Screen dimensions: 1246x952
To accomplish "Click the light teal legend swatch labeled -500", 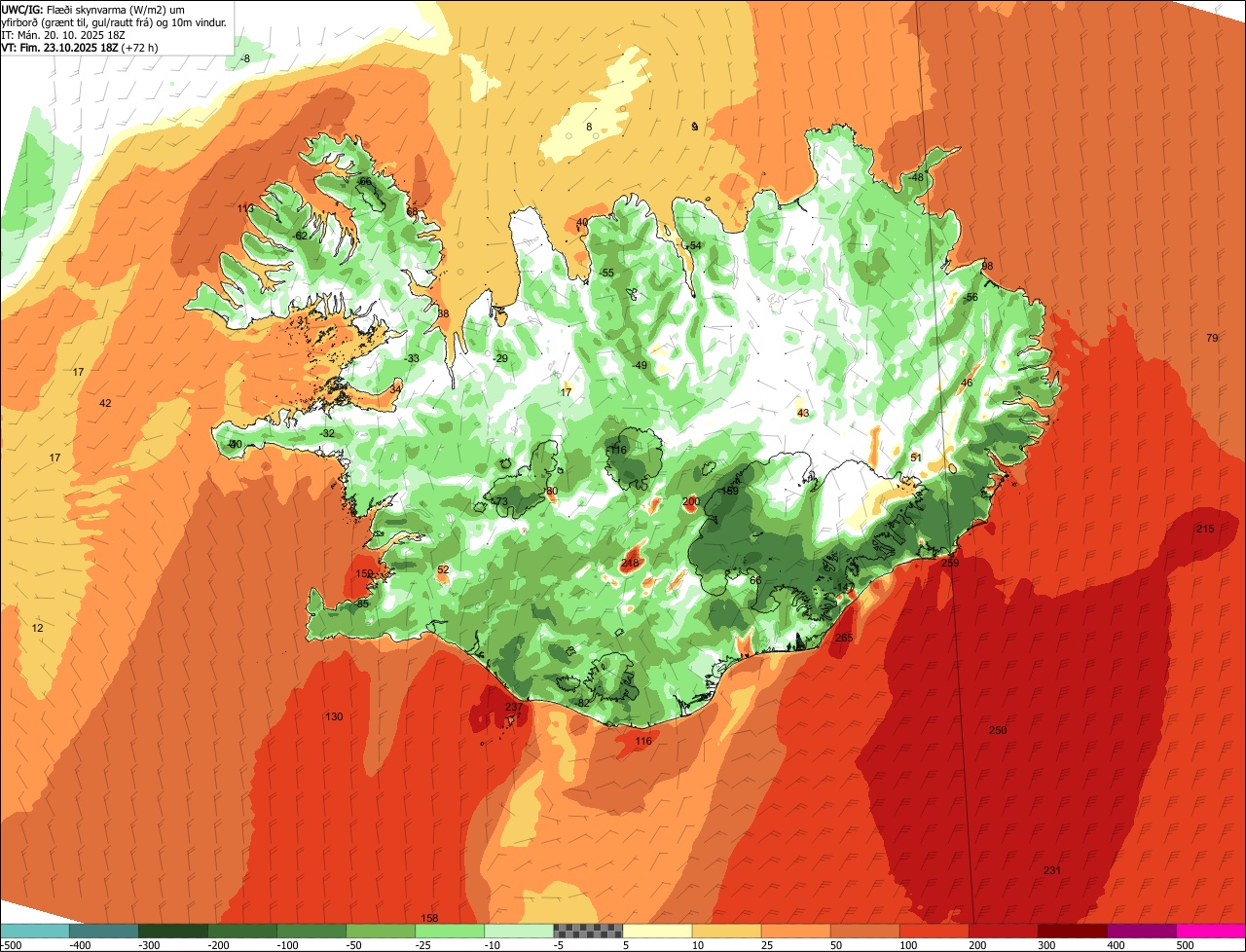I will tap(34, 931).
